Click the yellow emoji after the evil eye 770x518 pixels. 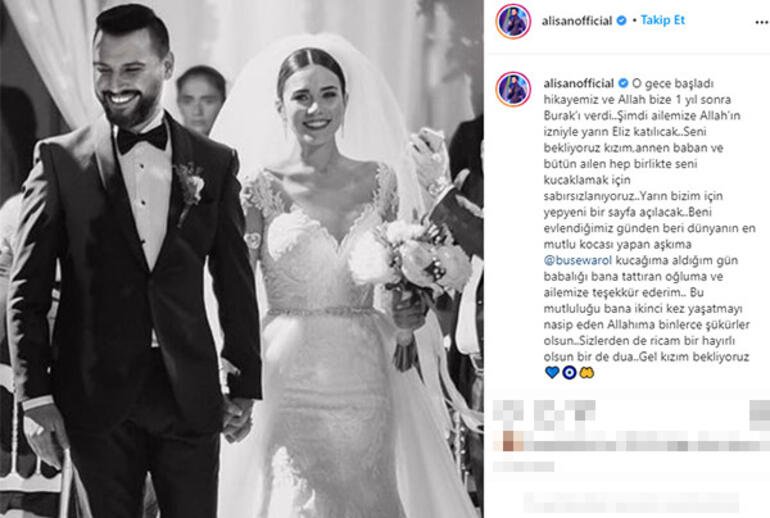[586, 373]
